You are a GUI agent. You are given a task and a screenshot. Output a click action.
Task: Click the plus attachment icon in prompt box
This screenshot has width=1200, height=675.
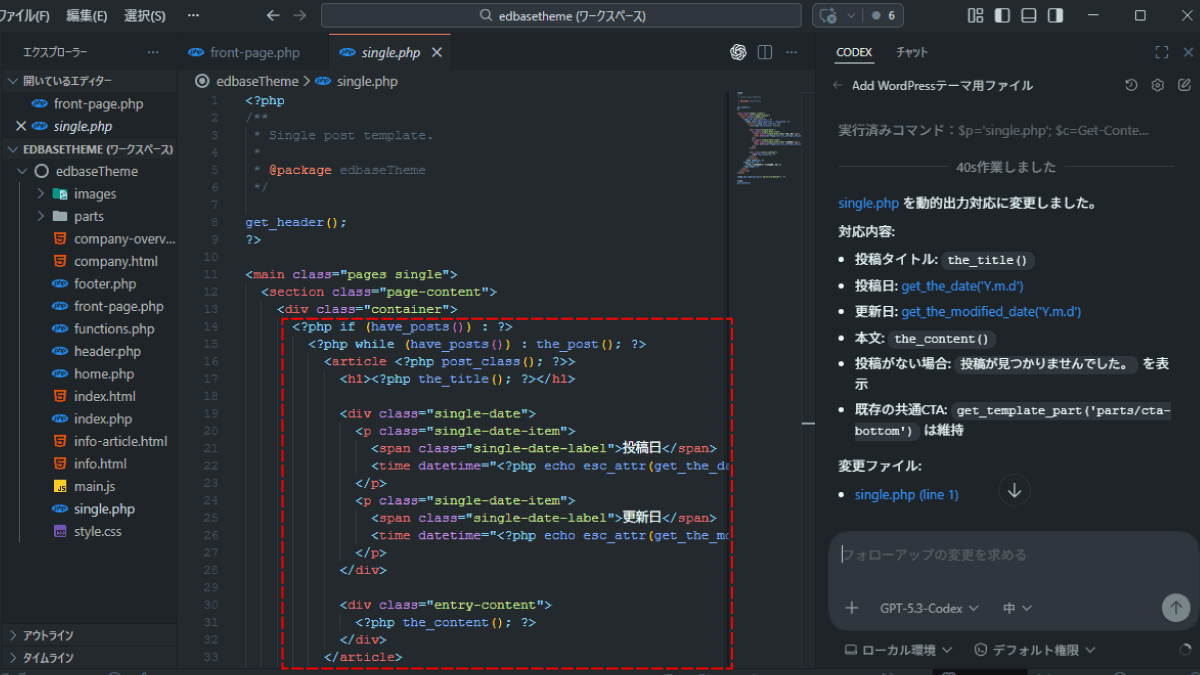click(x=852, y=608)
